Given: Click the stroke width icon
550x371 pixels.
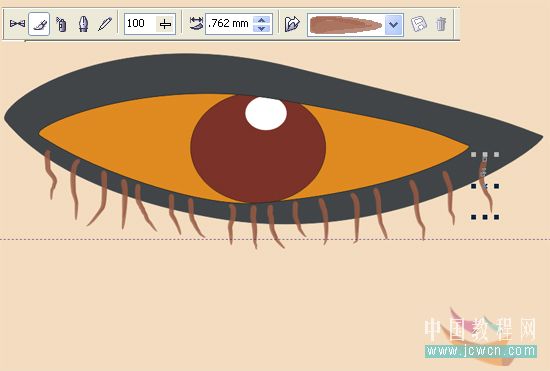Looking at the screenshot, I should click(x=196, y=23).
